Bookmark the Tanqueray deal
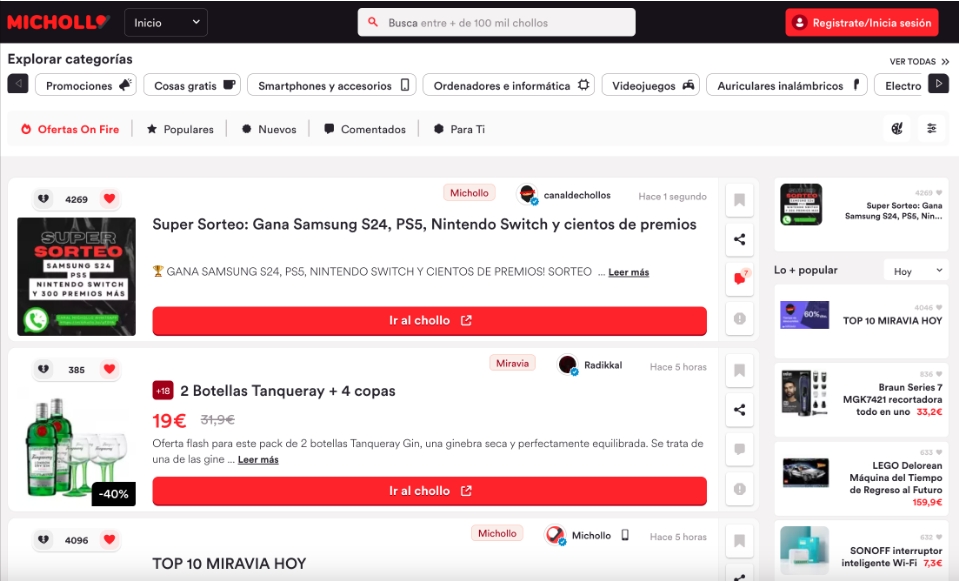 click(x=739, y=371)
